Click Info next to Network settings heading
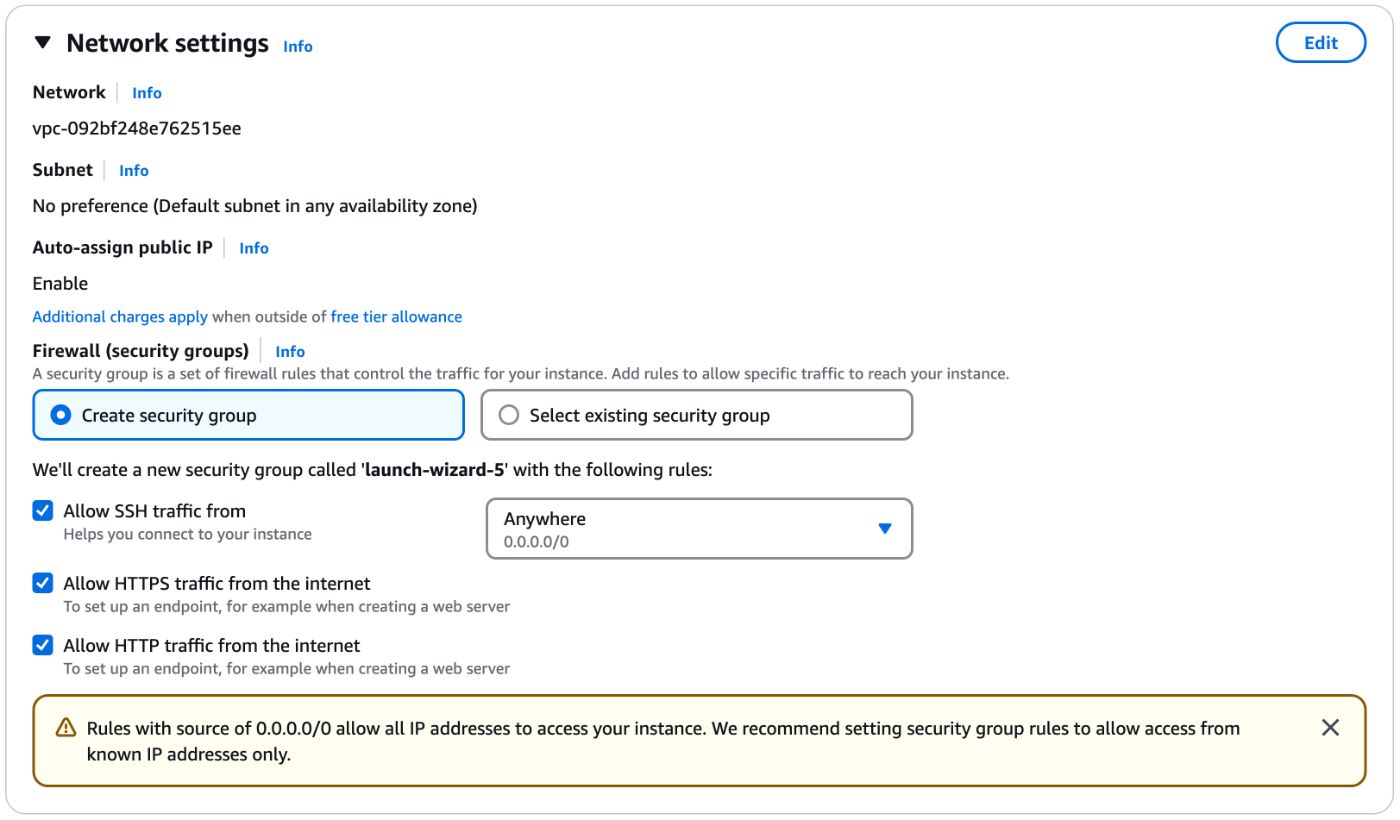The image size is (1400, 820). tap(297, 46)
